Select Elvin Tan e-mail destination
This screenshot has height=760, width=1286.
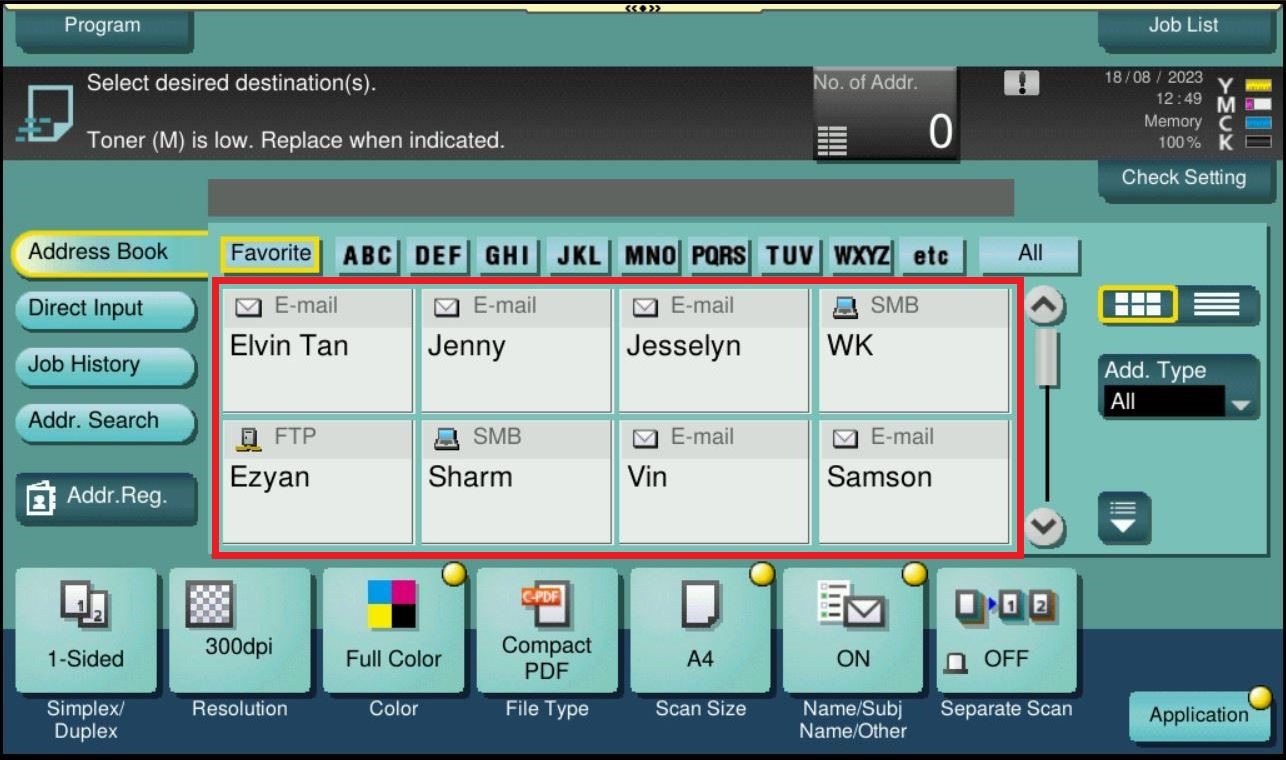316,350
